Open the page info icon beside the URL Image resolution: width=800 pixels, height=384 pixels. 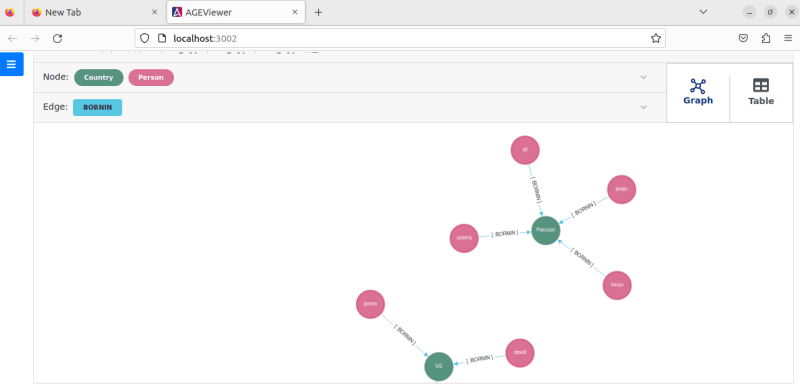162,38
